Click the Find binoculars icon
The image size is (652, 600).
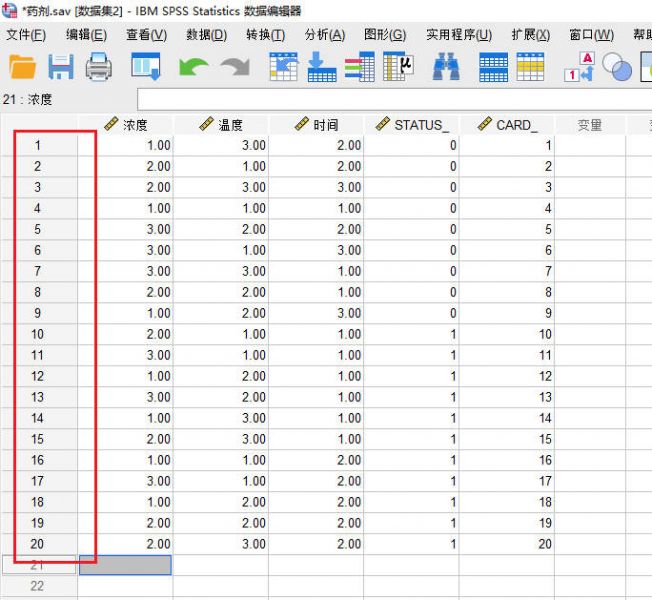pos(446,67)
